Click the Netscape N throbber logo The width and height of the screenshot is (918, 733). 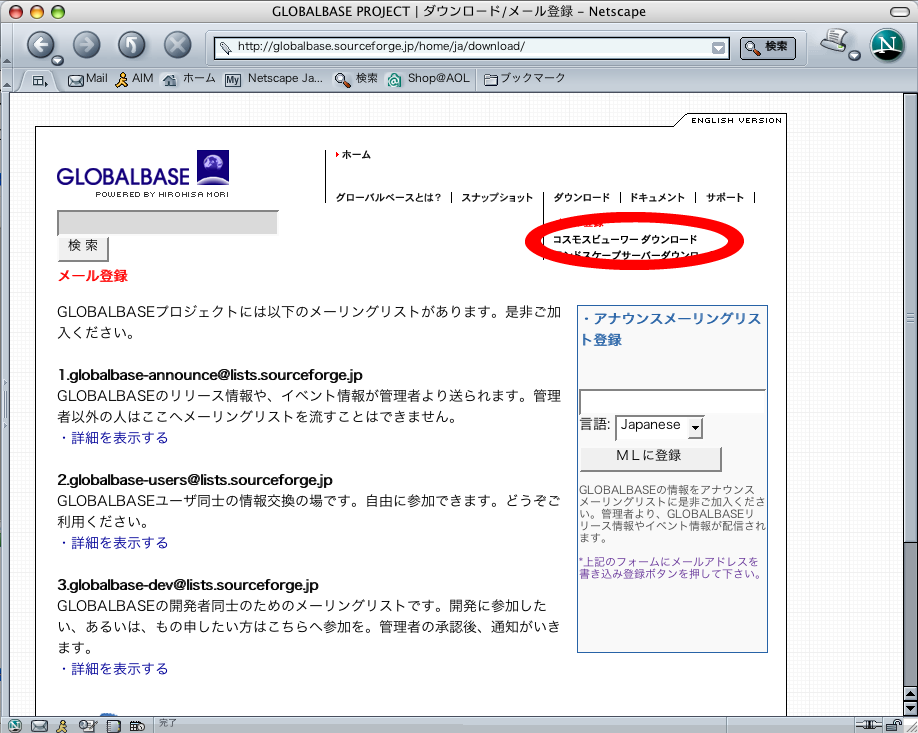click(888, 45)
